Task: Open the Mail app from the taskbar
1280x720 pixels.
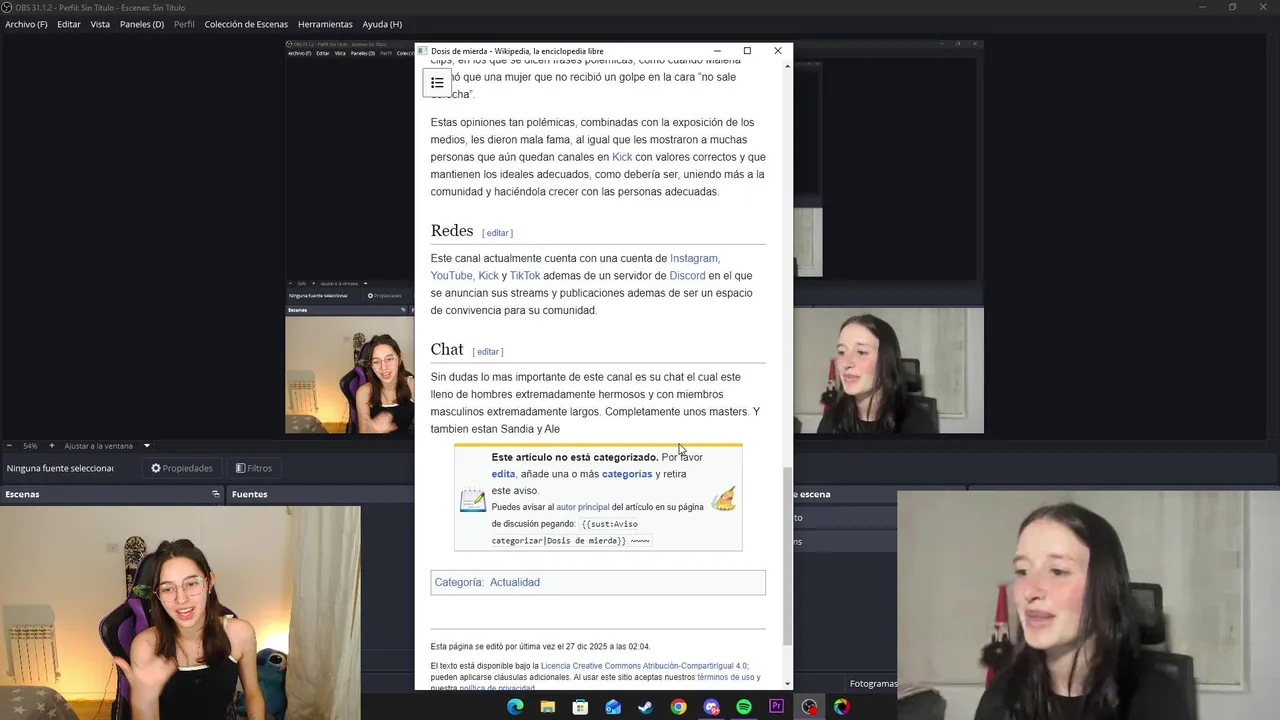Action: (x=613, y=707)
